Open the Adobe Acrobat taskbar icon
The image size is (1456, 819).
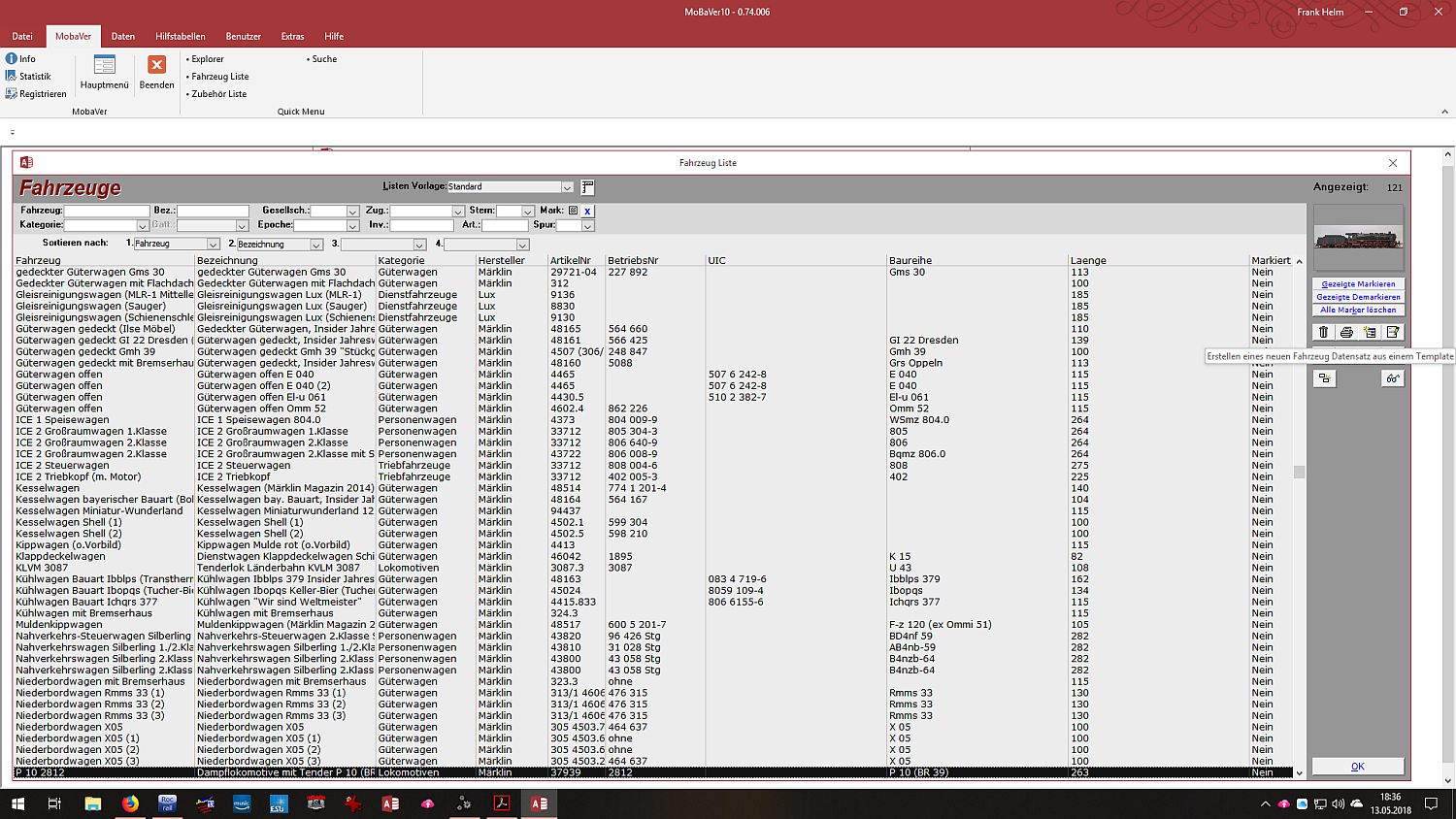502,803
